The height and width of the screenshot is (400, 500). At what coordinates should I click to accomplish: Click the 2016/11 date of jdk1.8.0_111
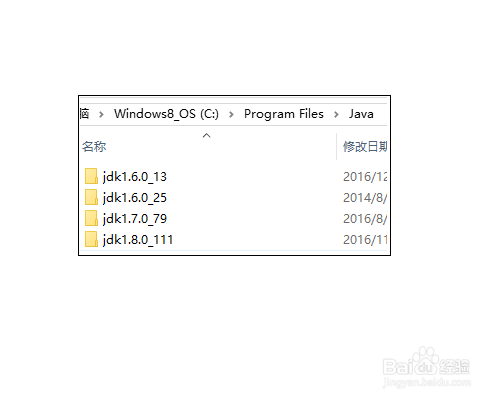pyautogui.click(x=365, y=240)
